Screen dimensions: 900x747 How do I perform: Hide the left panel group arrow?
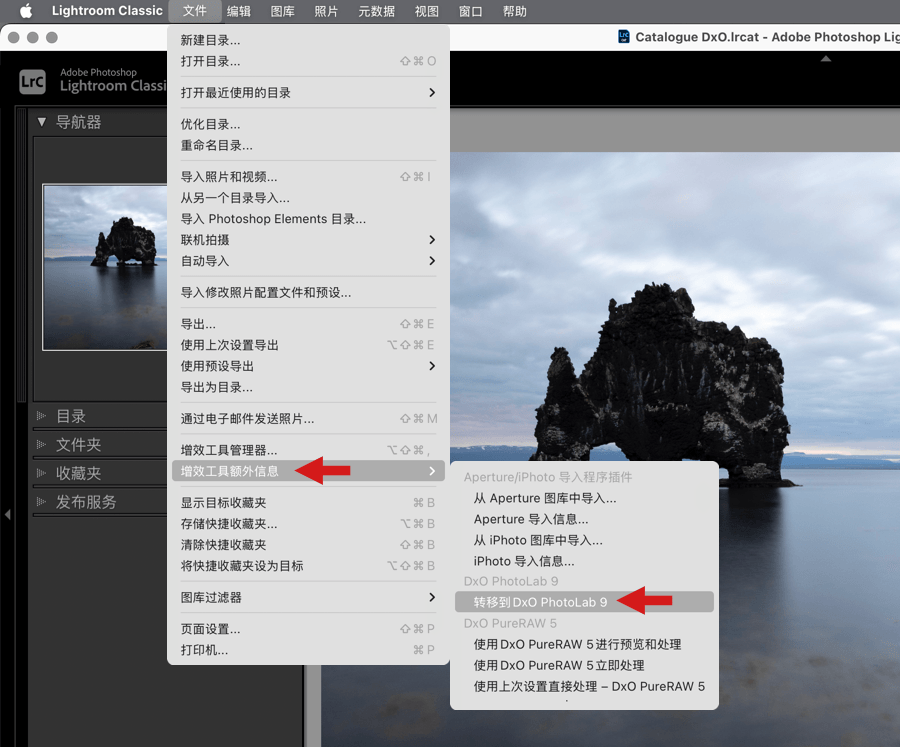pos(7,514)
